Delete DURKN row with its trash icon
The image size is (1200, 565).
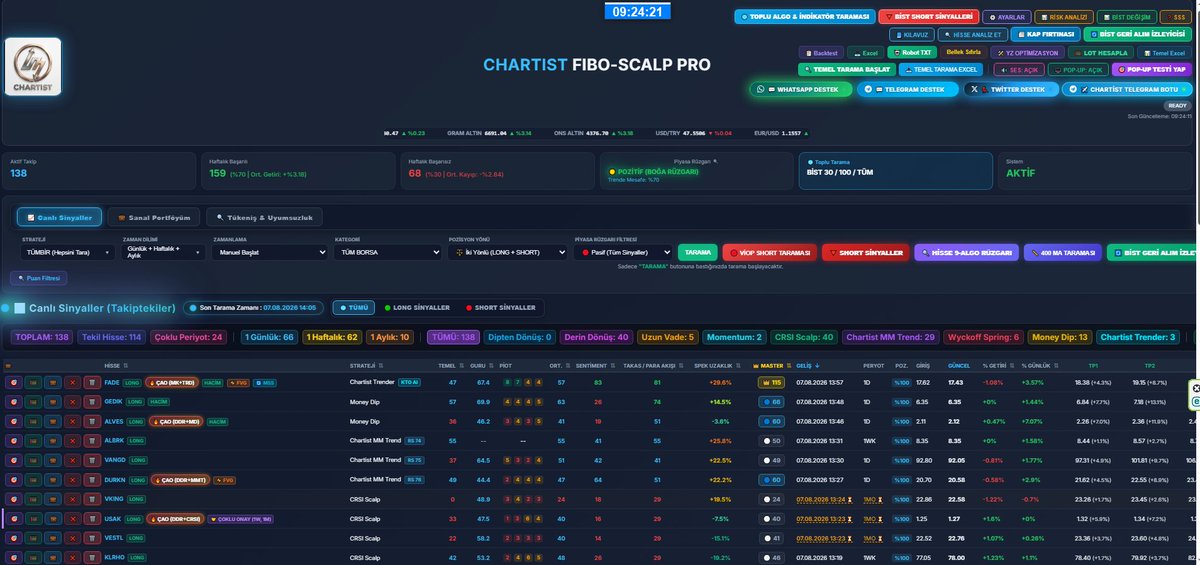(x=91, y=479)
